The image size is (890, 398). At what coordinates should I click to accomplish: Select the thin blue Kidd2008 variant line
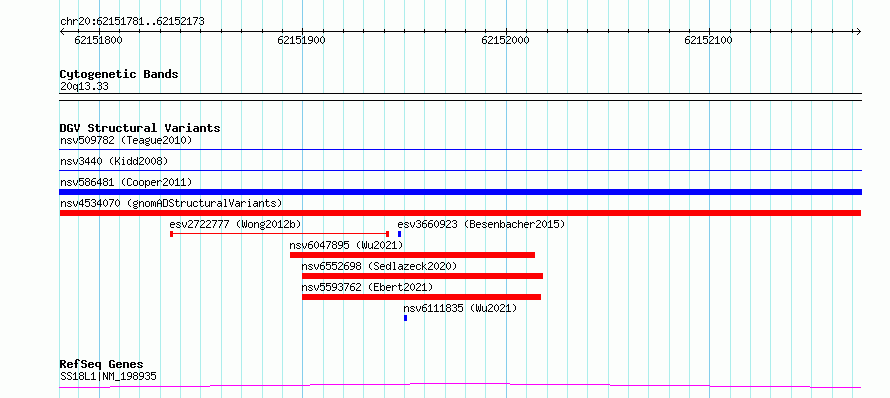point(460,170)
